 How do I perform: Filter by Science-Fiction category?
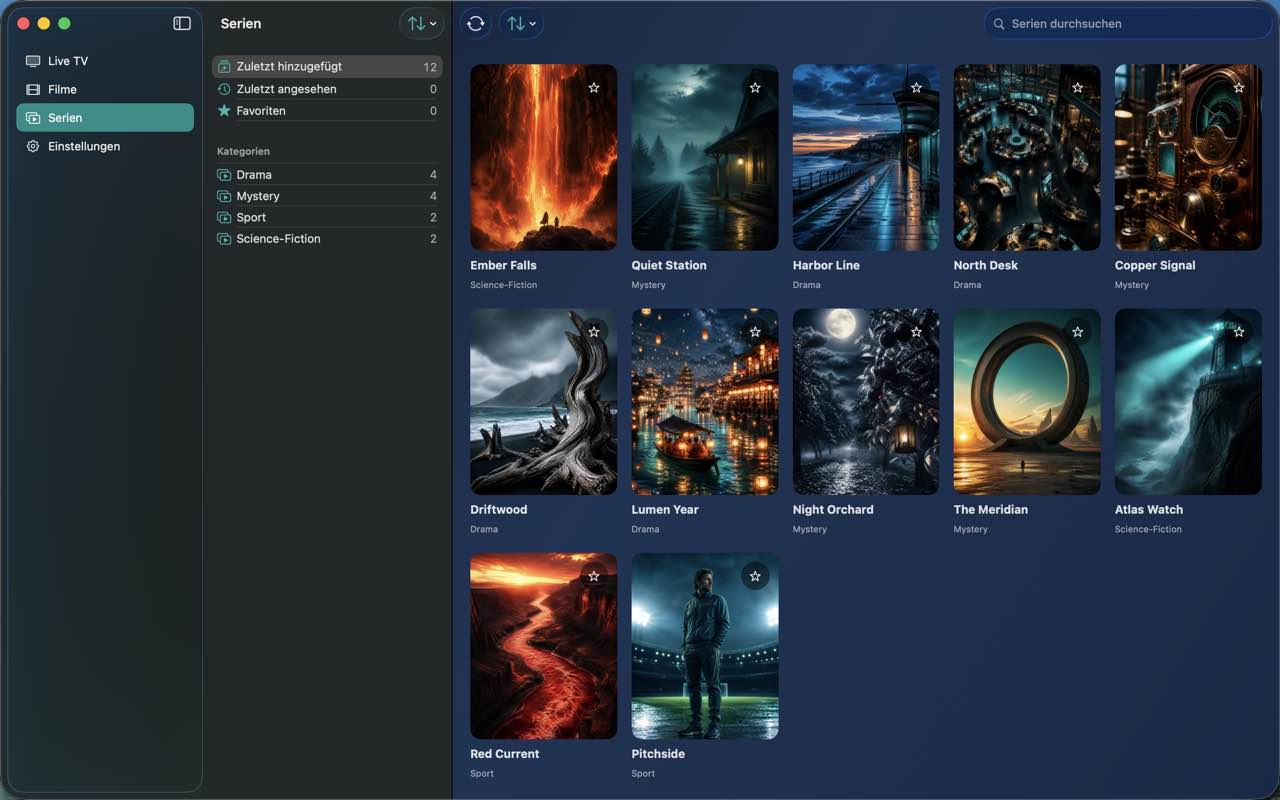click(x=327, y=239)
